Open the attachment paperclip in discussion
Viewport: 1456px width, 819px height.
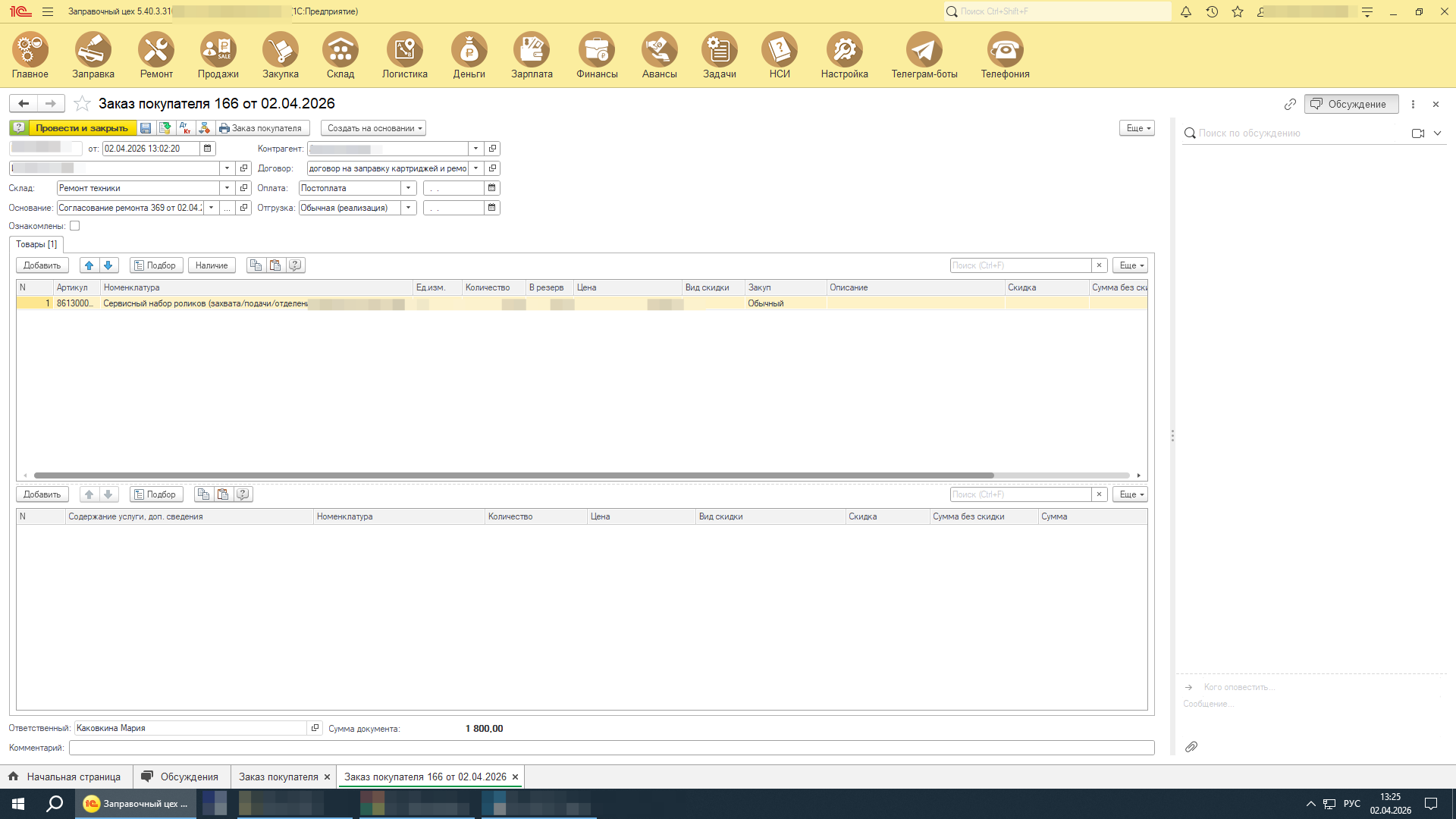point(1191,747)
